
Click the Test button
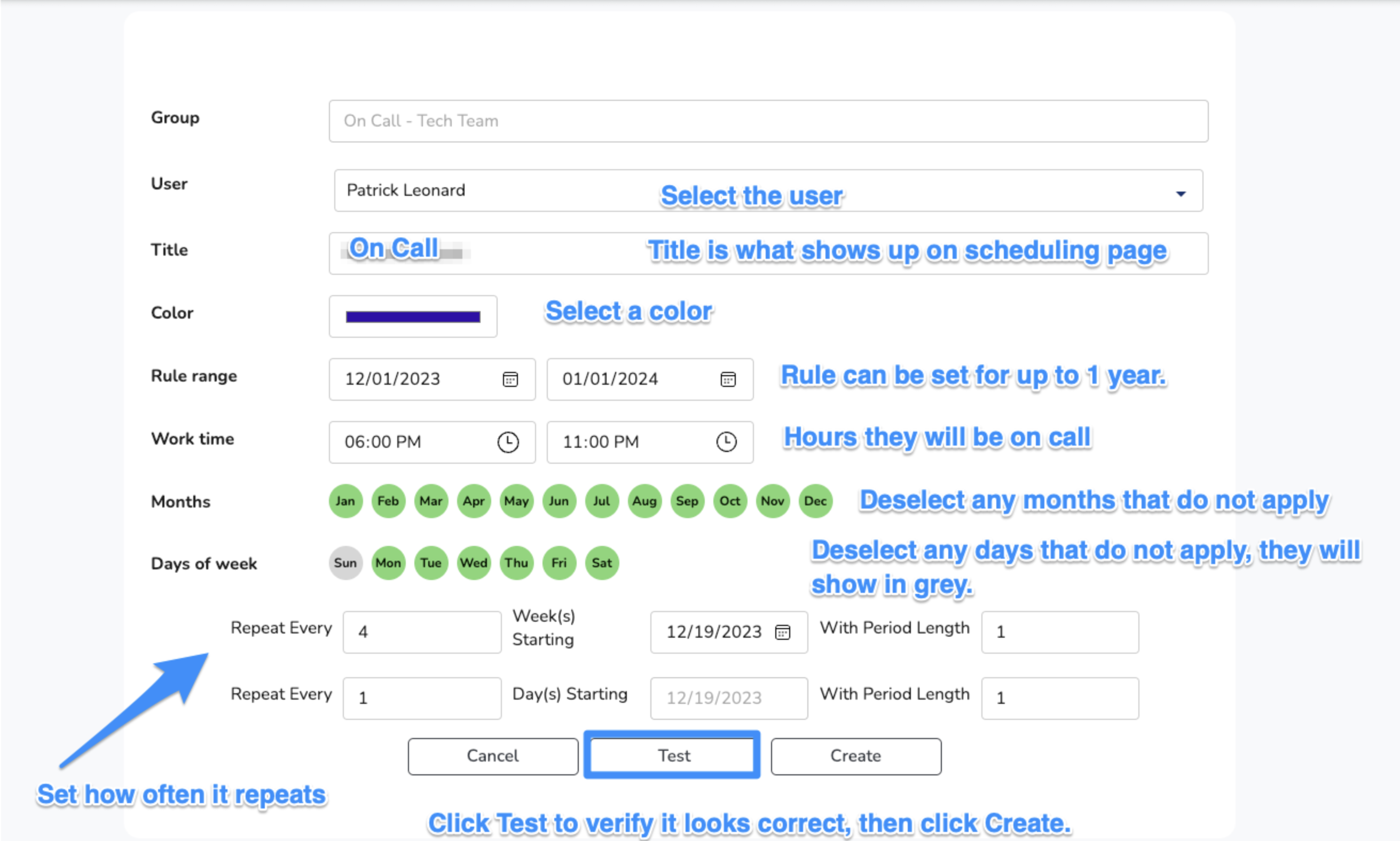[x=672, y=756]
